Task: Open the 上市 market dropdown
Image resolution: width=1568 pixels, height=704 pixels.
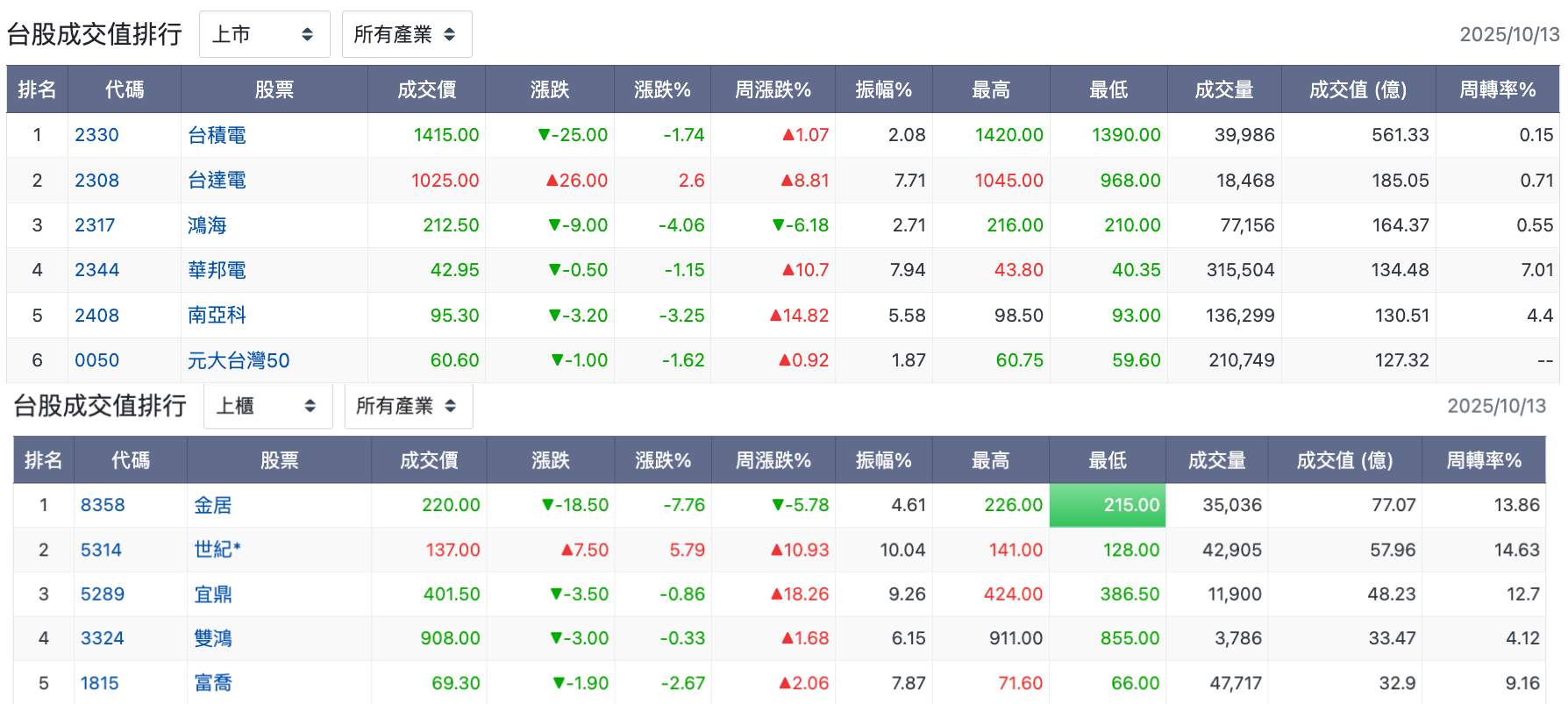Action: pos(264,34)
